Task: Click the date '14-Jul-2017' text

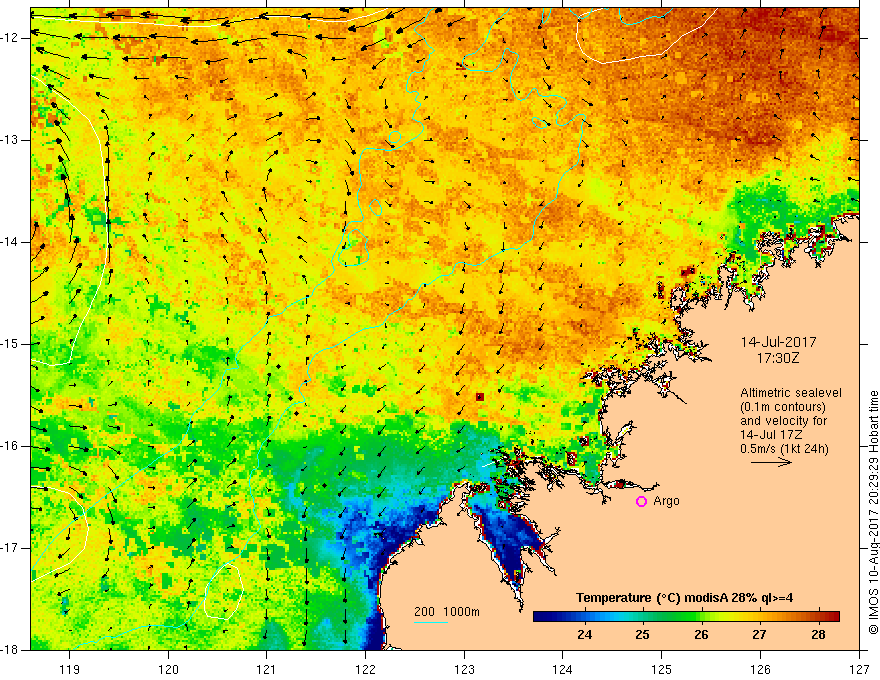Action: click(x=778, y=342)
